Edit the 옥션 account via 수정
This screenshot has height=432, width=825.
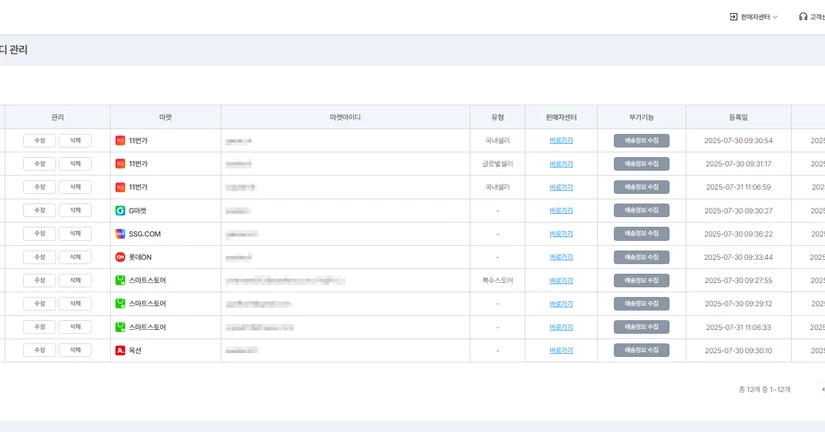tap(39, 350)
